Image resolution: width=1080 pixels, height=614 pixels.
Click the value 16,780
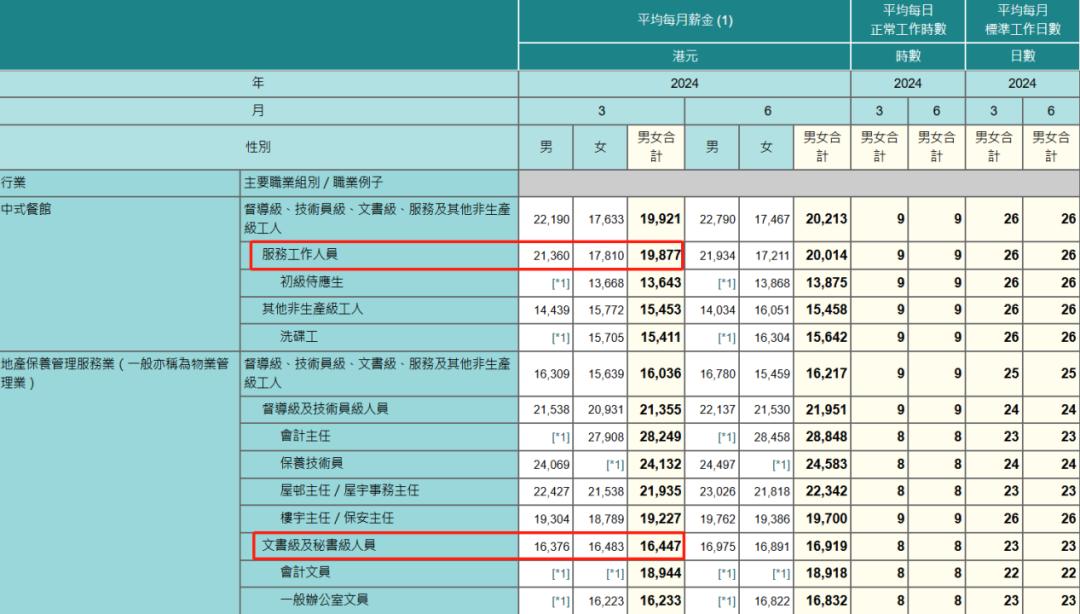pyautogui.click(x=718, y=374)
